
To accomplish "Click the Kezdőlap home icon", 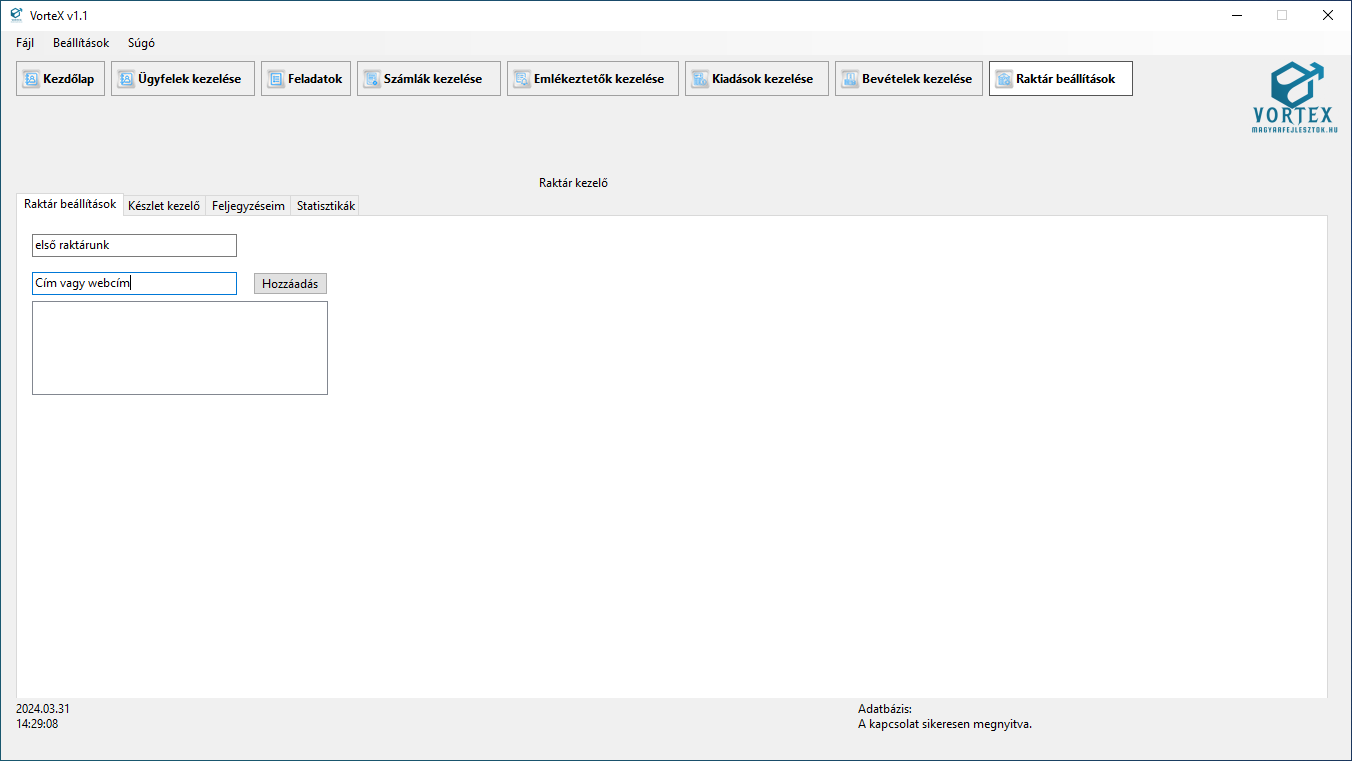I will click(x=31, y=79).
